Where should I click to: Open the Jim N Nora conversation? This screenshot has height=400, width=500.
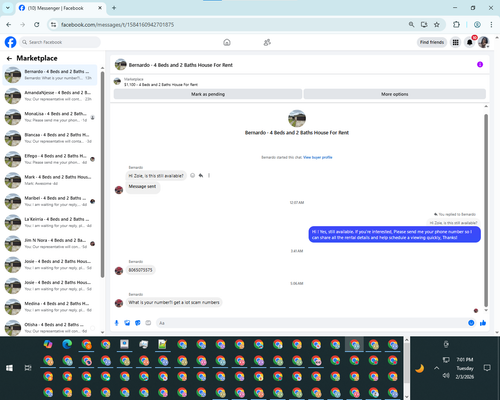coord(50,243)
